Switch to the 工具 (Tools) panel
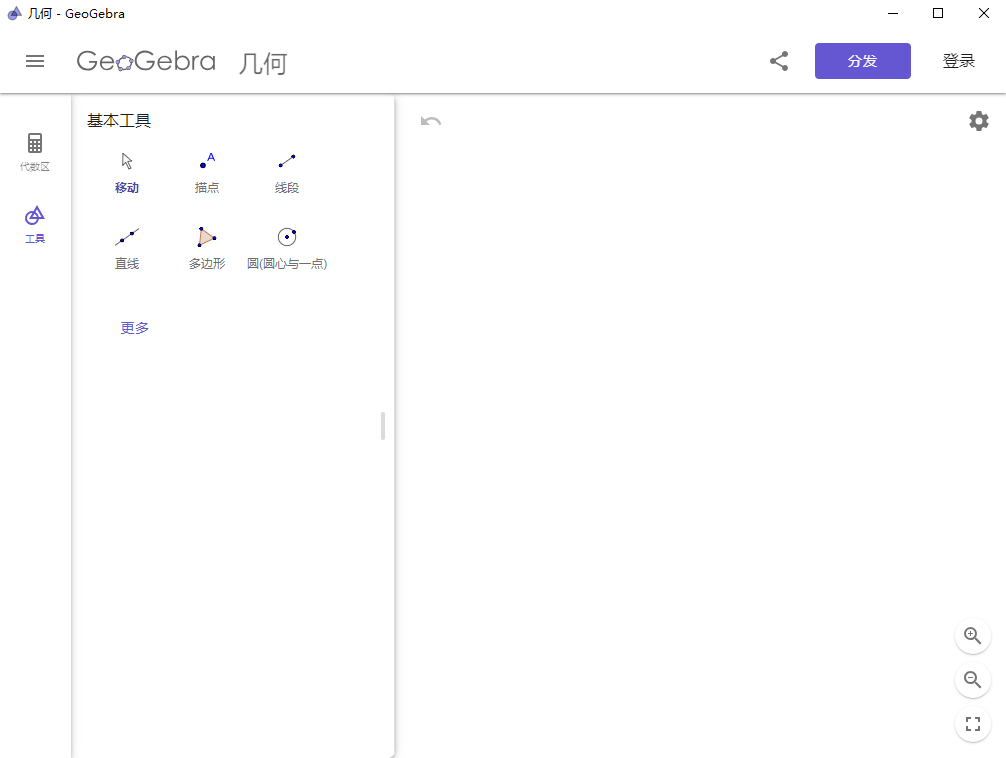 pos(35,222)
